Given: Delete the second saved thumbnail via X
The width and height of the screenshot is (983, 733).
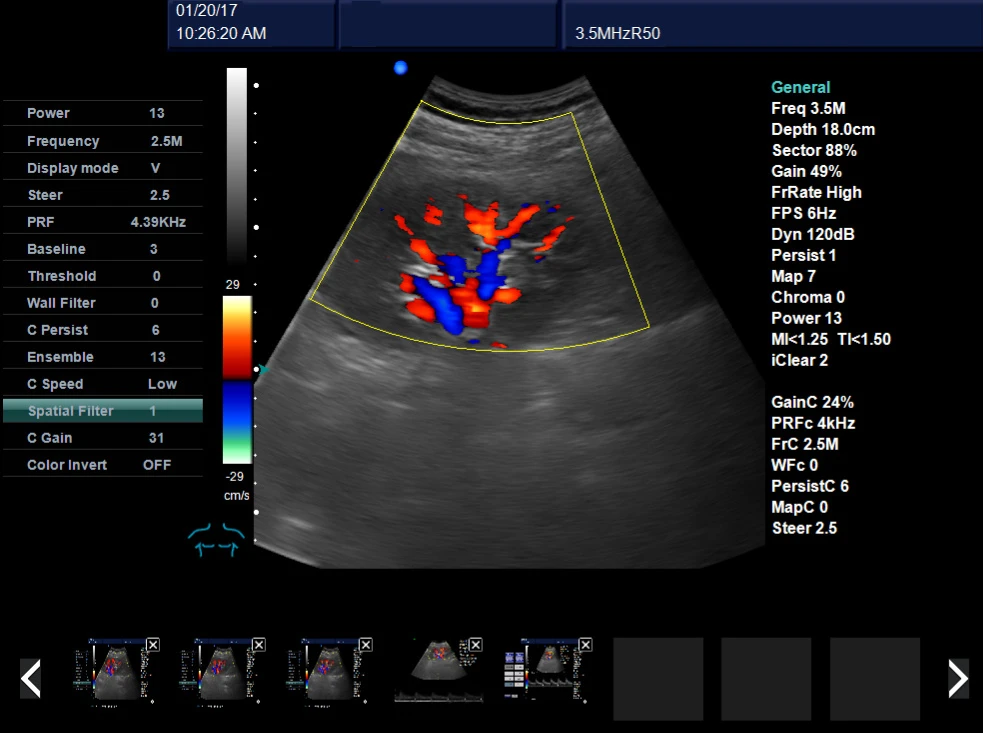Looking at the screenshot, I should 259,645.
